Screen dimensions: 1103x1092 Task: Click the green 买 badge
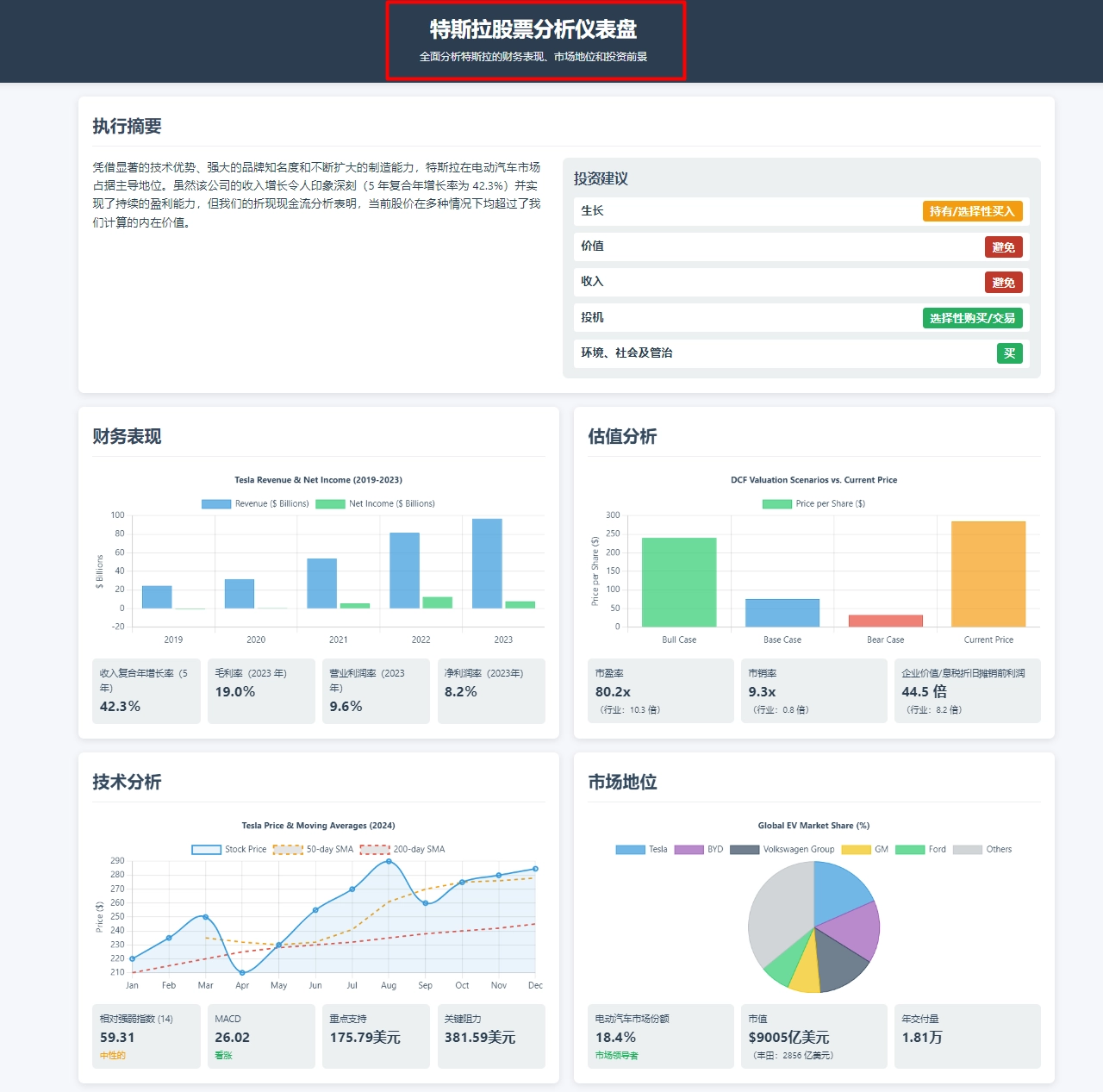click(1010, 353)
